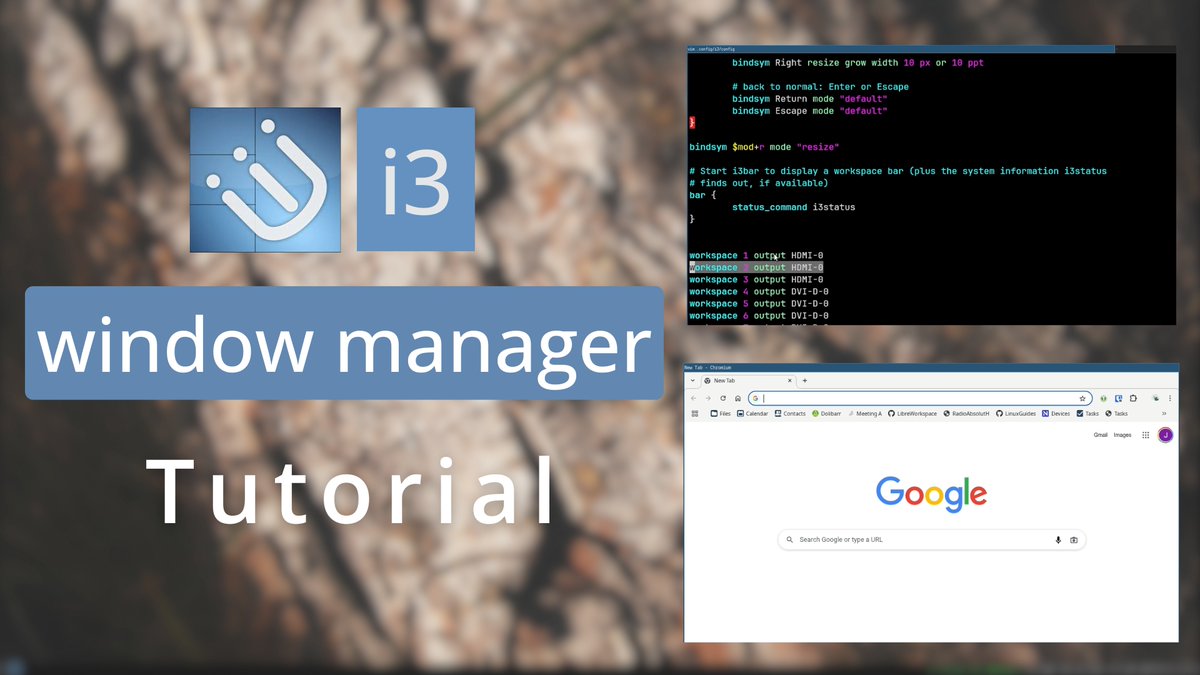Viewport: 1200px width, 675px height.
Task: Click the red highlighted closing brace
Action: 692,123
